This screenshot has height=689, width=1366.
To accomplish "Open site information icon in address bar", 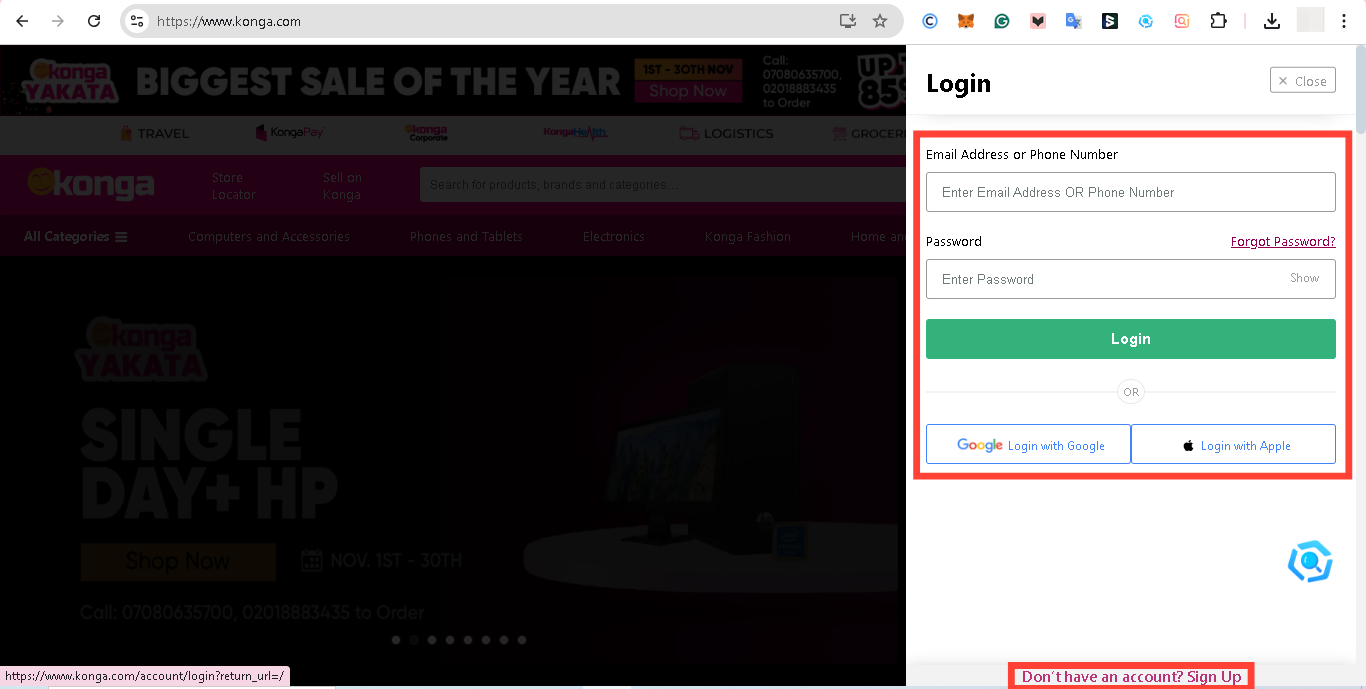I will (138, 21).
